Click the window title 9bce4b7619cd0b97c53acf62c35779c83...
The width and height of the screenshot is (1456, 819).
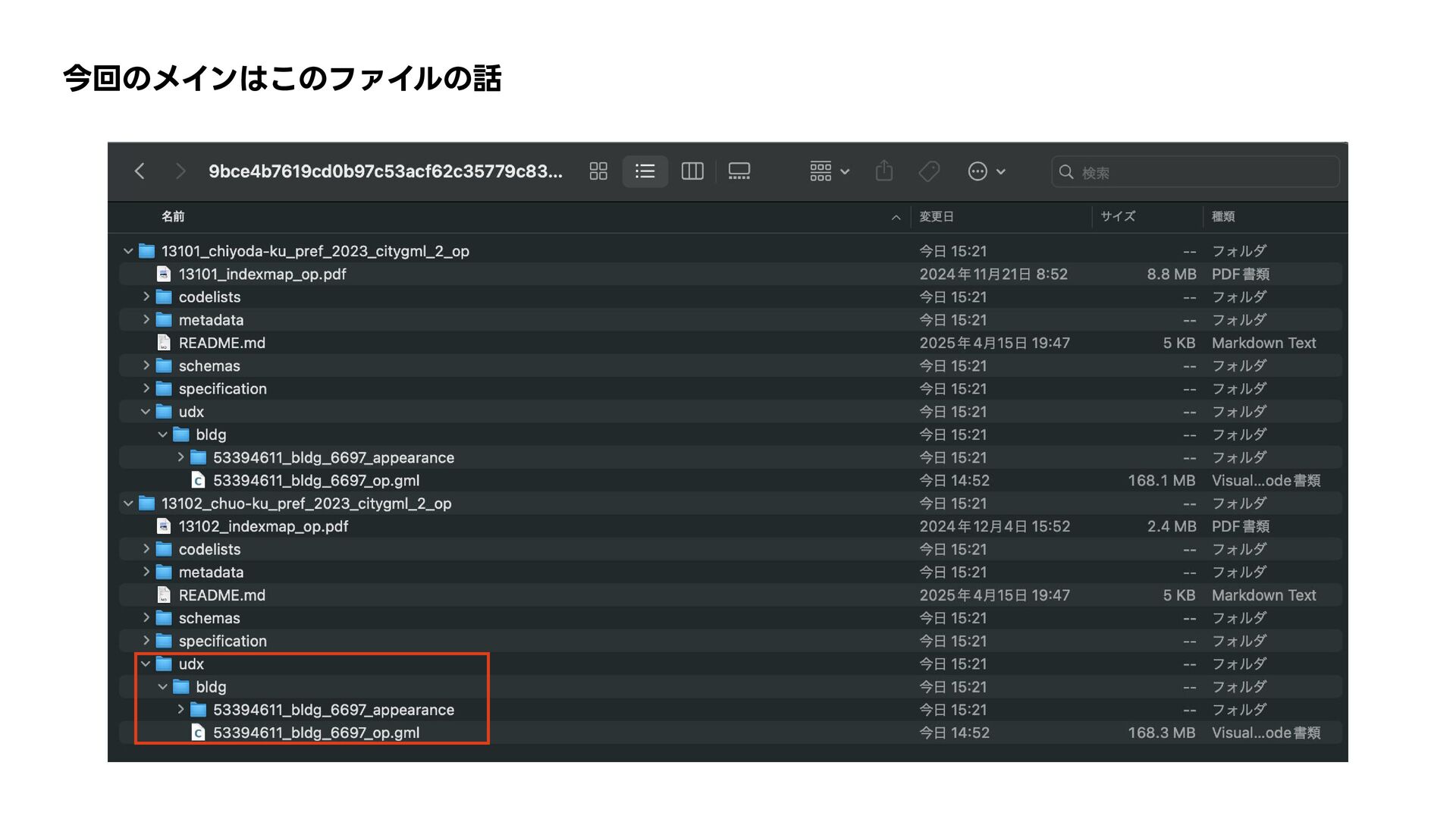pos(385,171)
